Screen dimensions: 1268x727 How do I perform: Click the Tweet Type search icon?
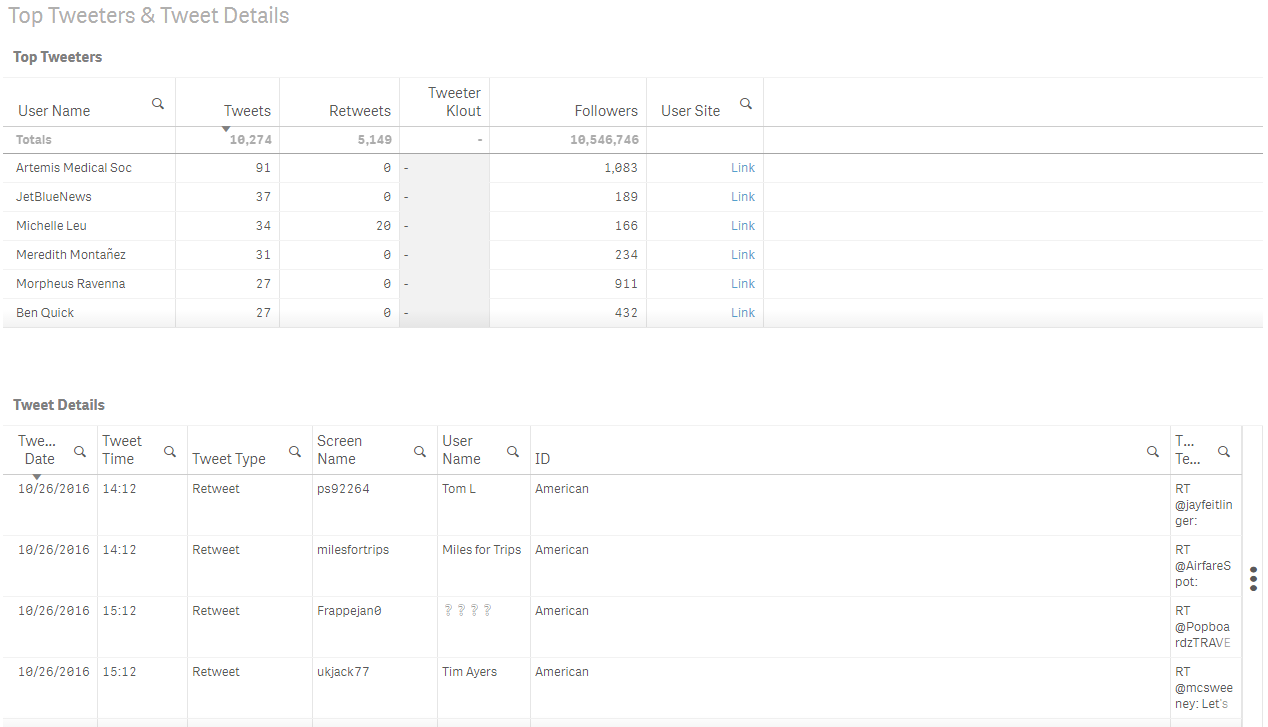tap(295, 452)
